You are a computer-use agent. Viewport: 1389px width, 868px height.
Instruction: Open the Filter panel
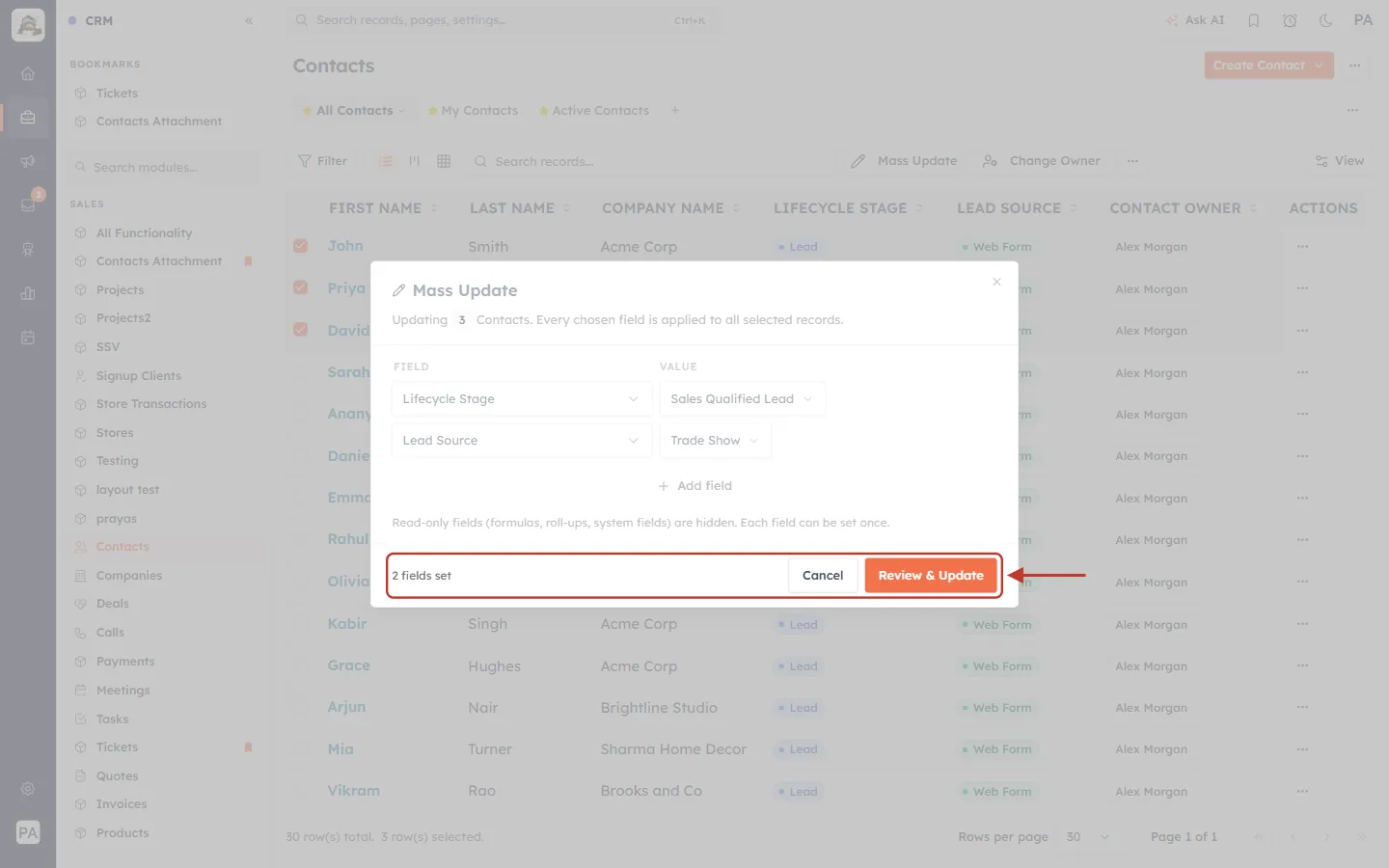pyautogui.click(x=323, y=161)
